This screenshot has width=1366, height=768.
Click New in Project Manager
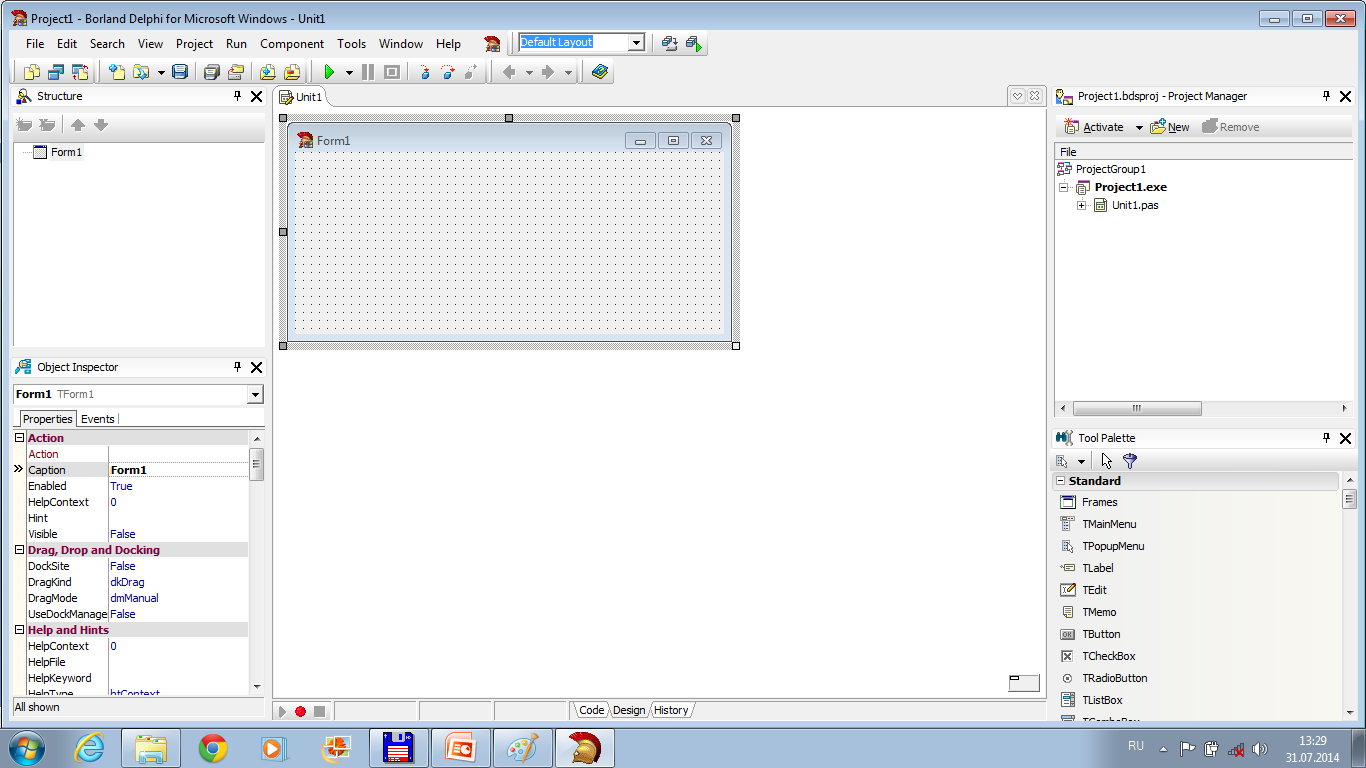(1170, 127)
